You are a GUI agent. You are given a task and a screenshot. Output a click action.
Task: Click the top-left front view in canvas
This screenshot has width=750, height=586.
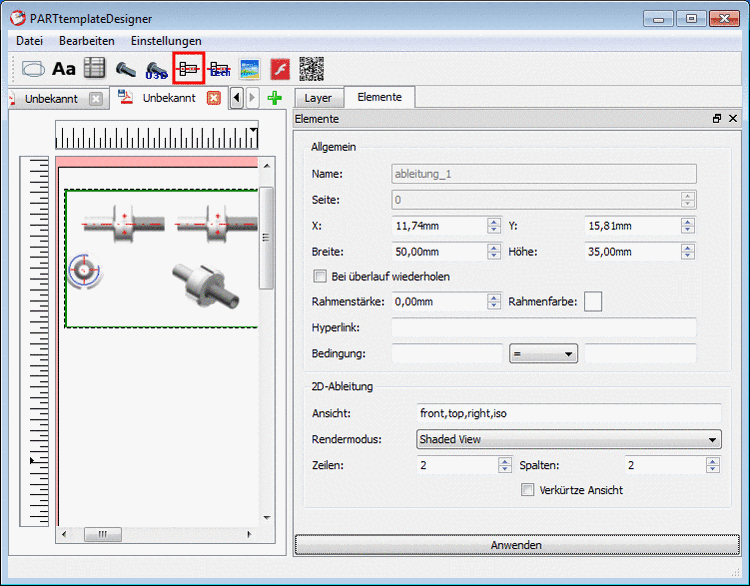point(123,224)
